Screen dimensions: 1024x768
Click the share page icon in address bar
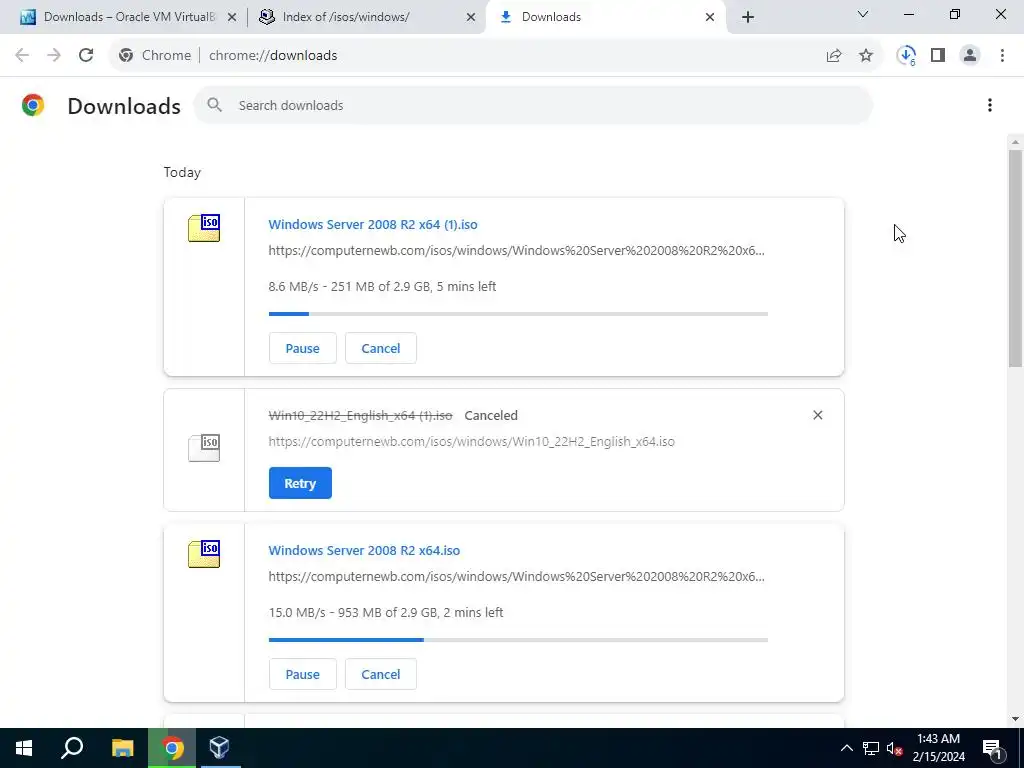click(x=834, y=56)
